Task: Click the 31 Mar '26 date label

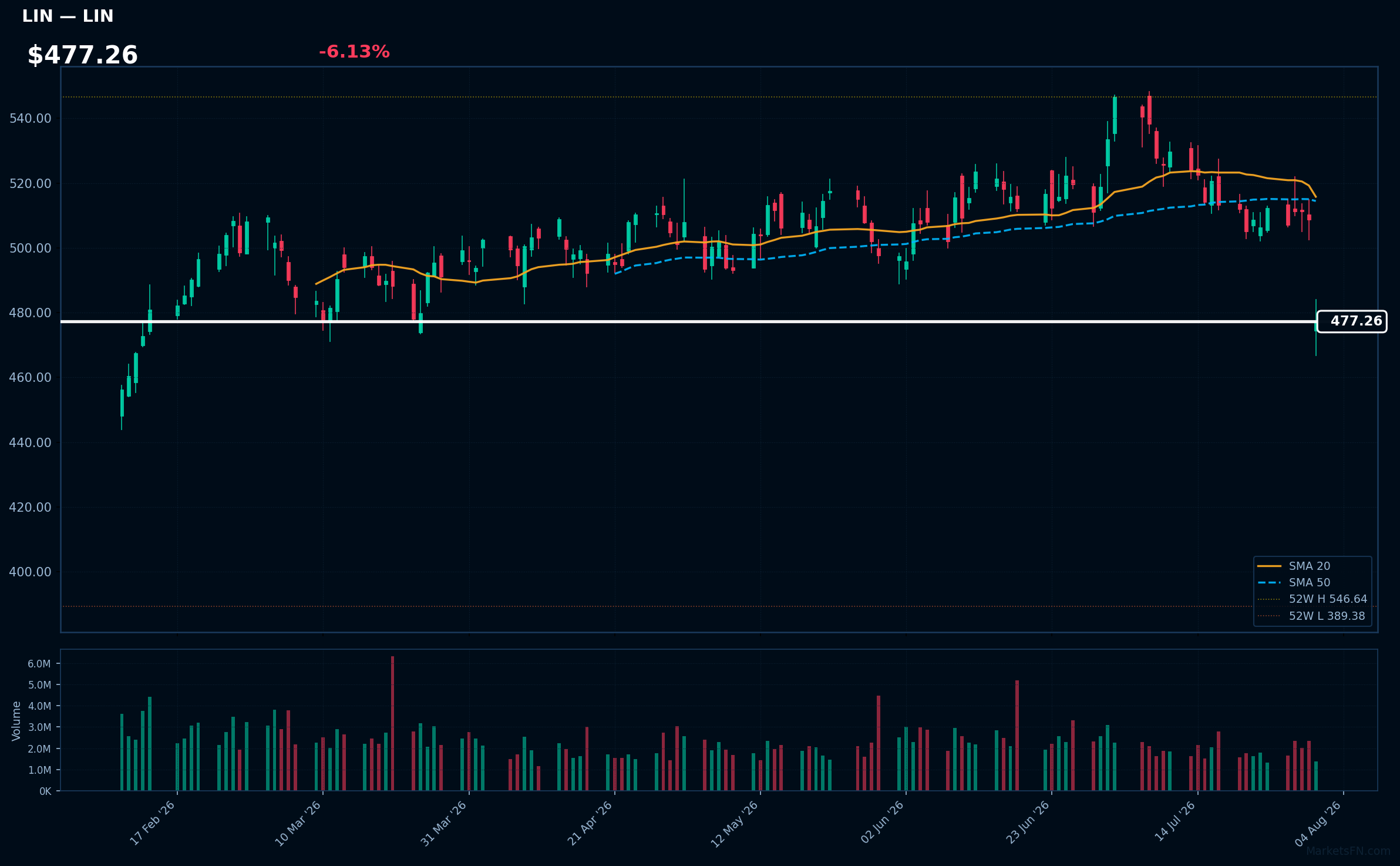Action: [444, 823]
